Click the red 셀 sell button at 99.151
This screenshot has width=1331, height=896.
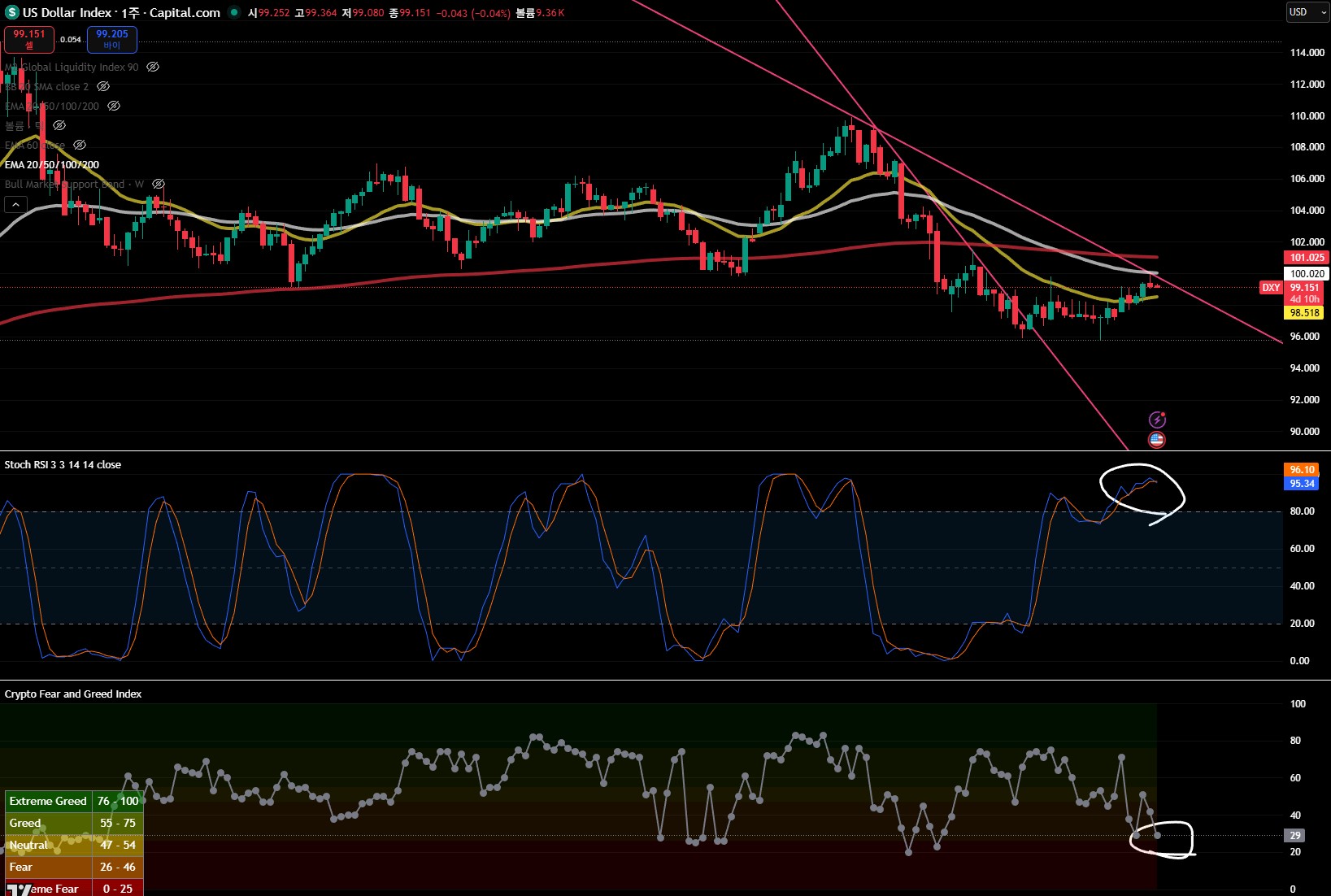click(29, 39)
